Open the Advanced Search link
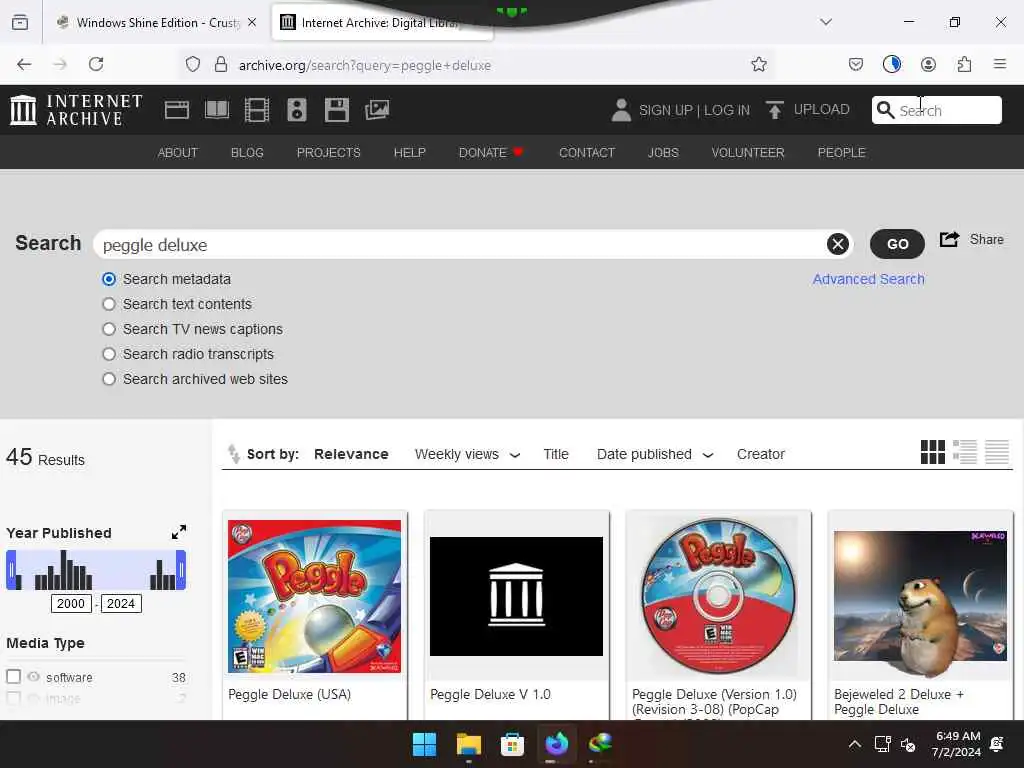This screenshot has width=1024, height=768. coord(868,279)
